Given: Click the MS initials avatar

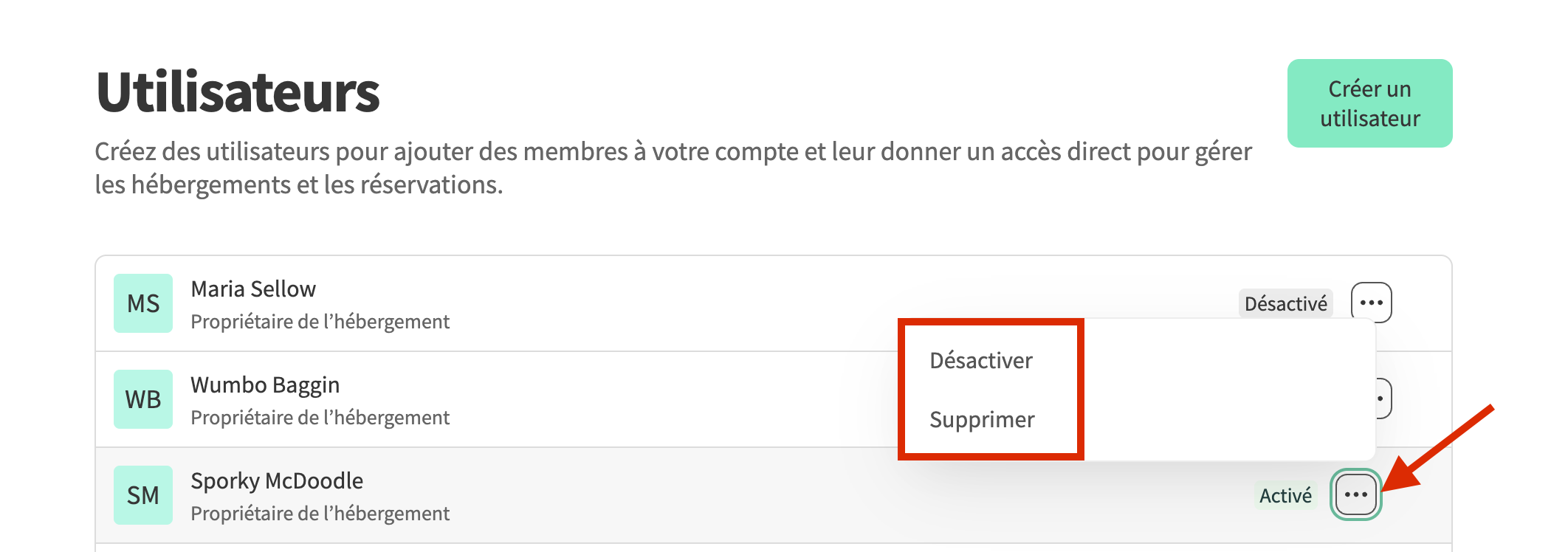Looking at the screenshot, I should point(143,303).
